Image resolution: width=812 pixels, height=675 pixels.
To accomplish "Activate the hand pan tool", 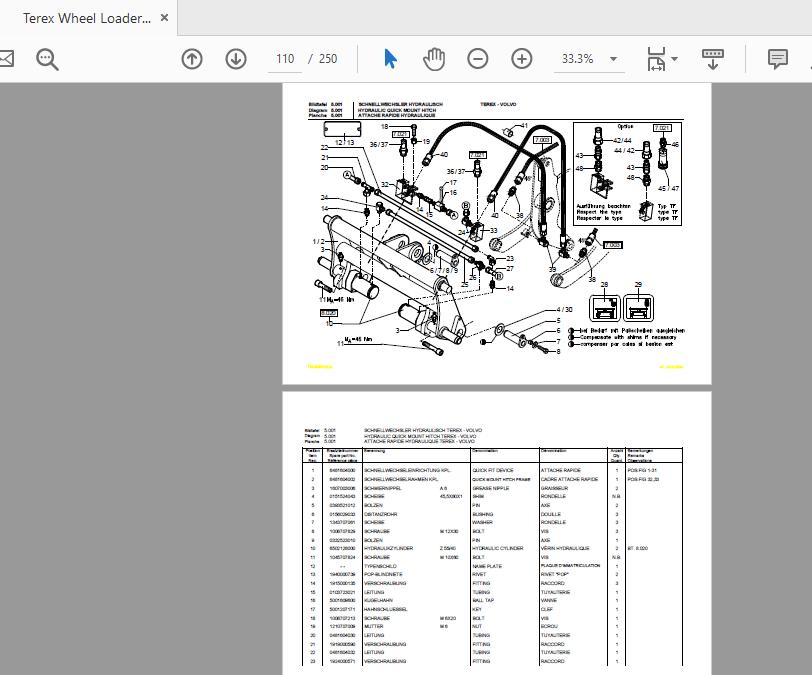I will tap(434, 59).
